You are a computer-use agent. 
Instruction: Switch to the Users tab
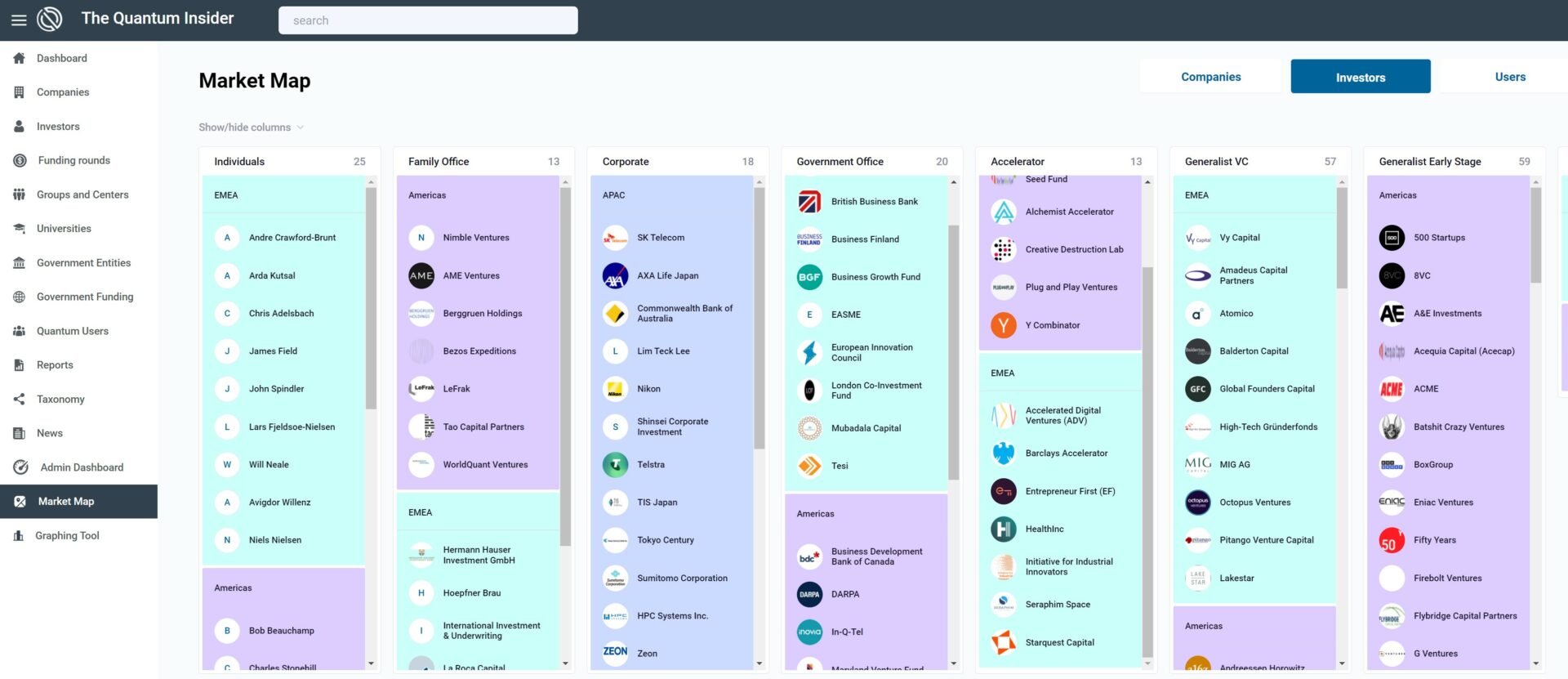1510,77
